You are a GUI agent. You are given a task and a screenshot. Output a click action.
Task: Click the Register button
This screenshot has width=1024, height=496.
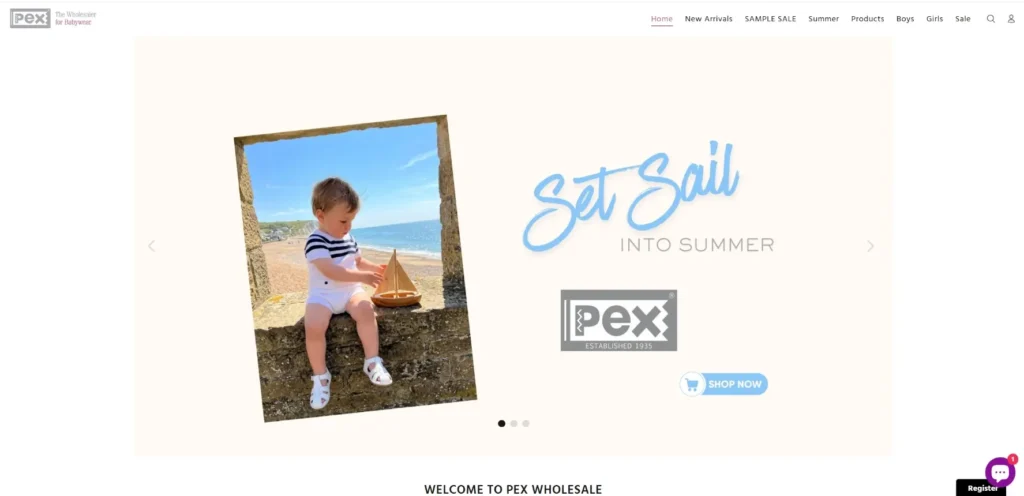click(x=982, y=488)
